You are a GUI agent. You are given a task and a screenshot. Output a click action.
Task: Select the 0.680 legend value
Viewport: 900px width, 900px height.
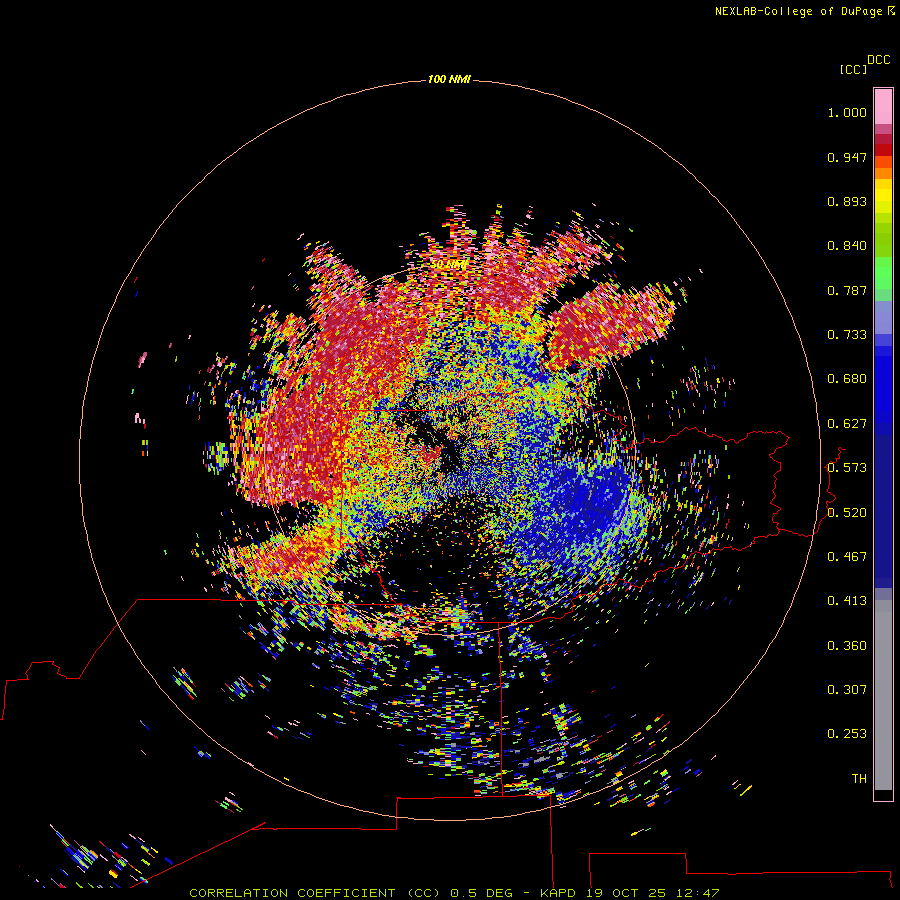pyautogui.click(x=847, y=379)
